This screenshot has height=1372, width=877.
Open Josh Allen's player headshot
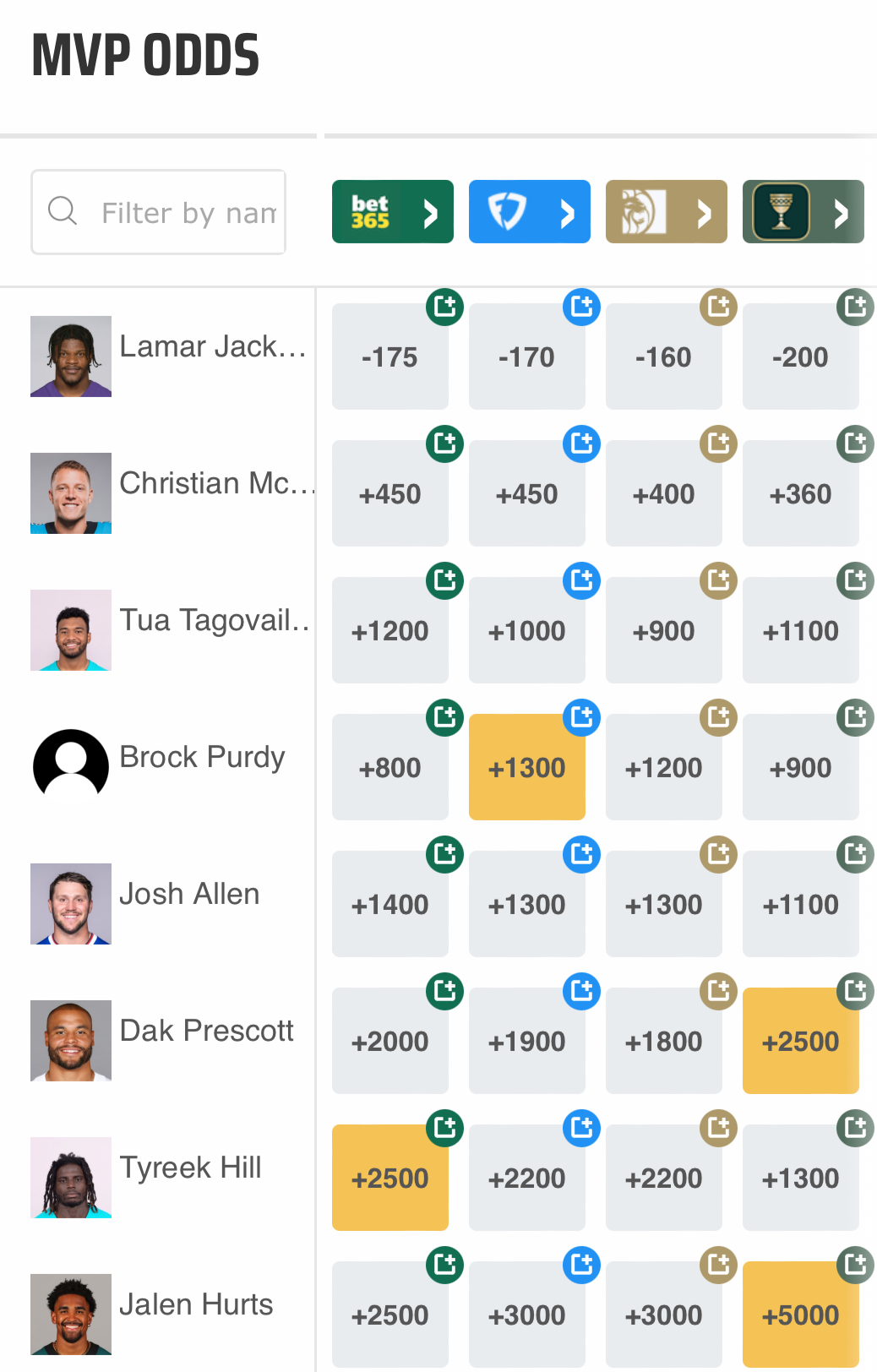[x=71, y=904]
